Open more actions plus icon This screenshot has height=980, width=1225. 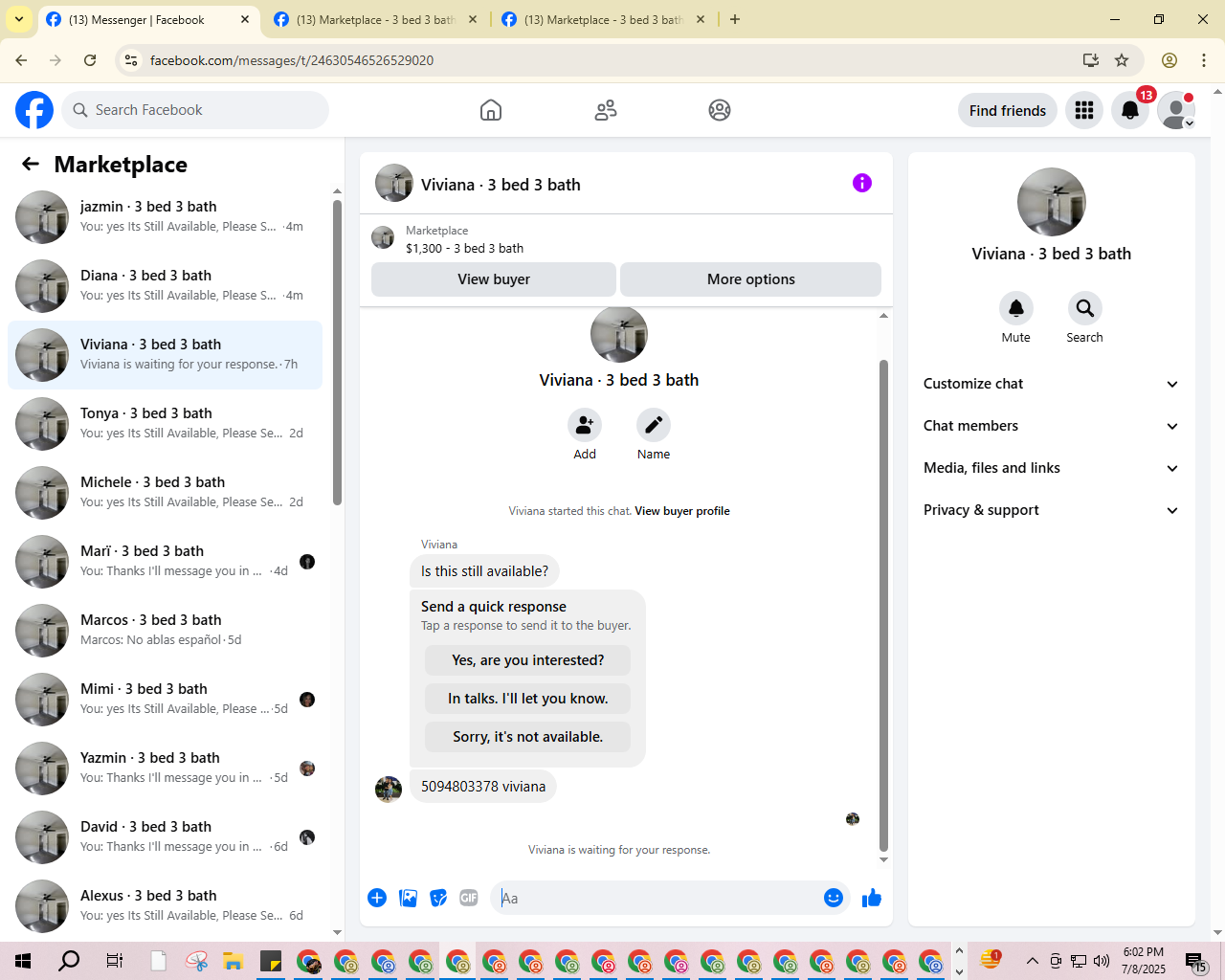(377, 898)
